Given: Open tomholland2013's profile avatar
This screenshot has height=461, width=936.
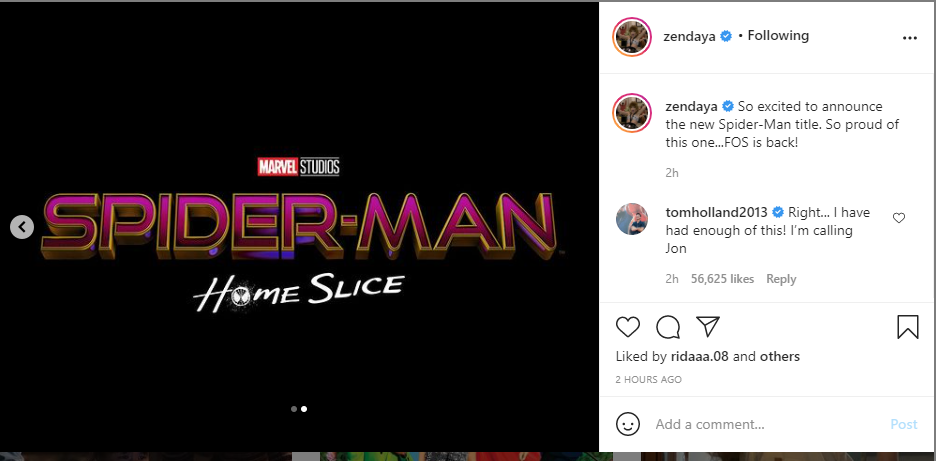Looking at the screenshot, I should tap(632, 221).
